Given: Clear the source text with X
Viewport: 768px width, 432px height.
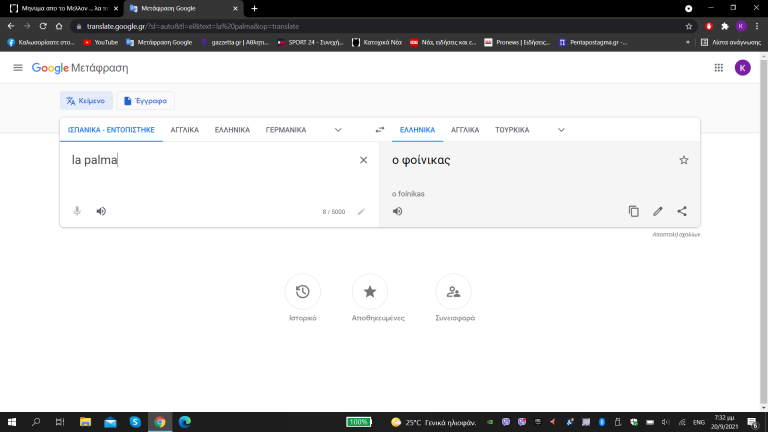Looking at the screenshot, I should [x=363, y=160].
